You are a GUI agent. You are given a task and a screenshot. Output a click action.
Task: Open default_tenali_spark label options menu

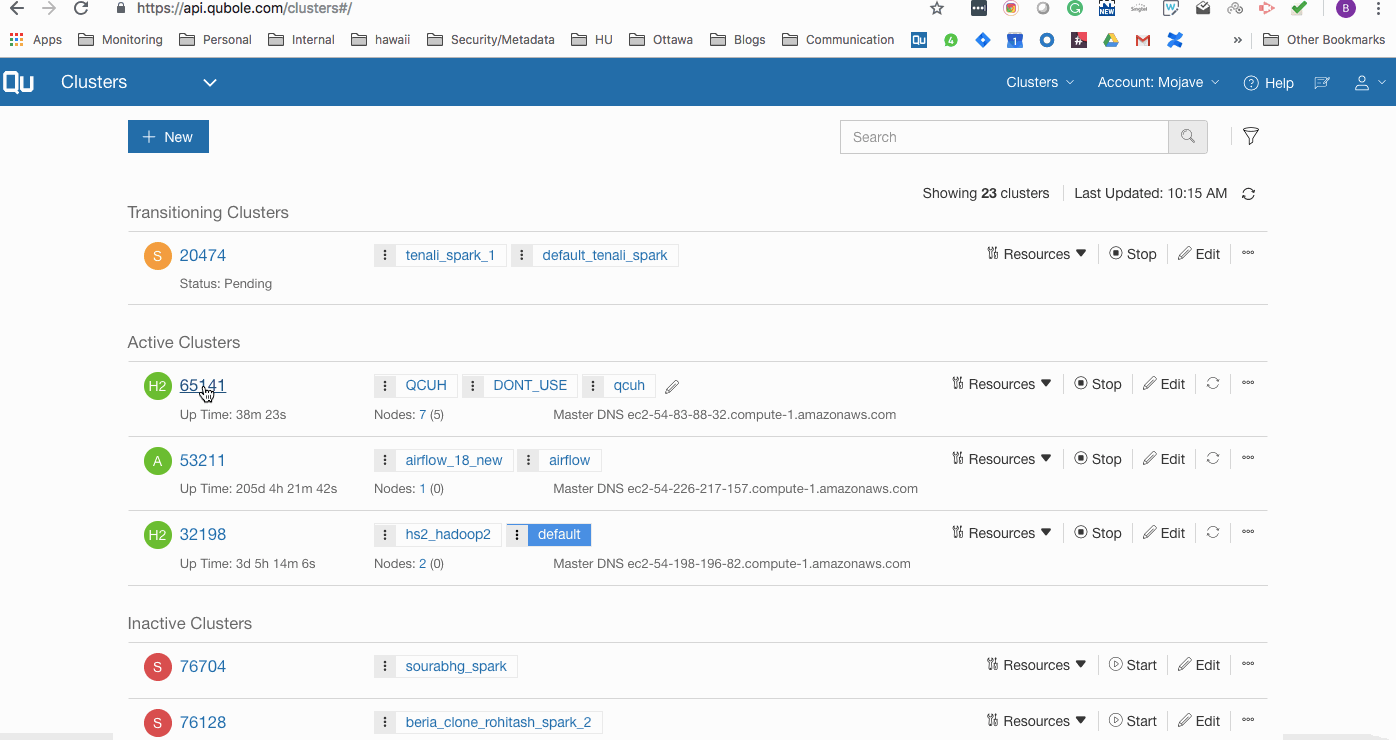click(522, 255)
